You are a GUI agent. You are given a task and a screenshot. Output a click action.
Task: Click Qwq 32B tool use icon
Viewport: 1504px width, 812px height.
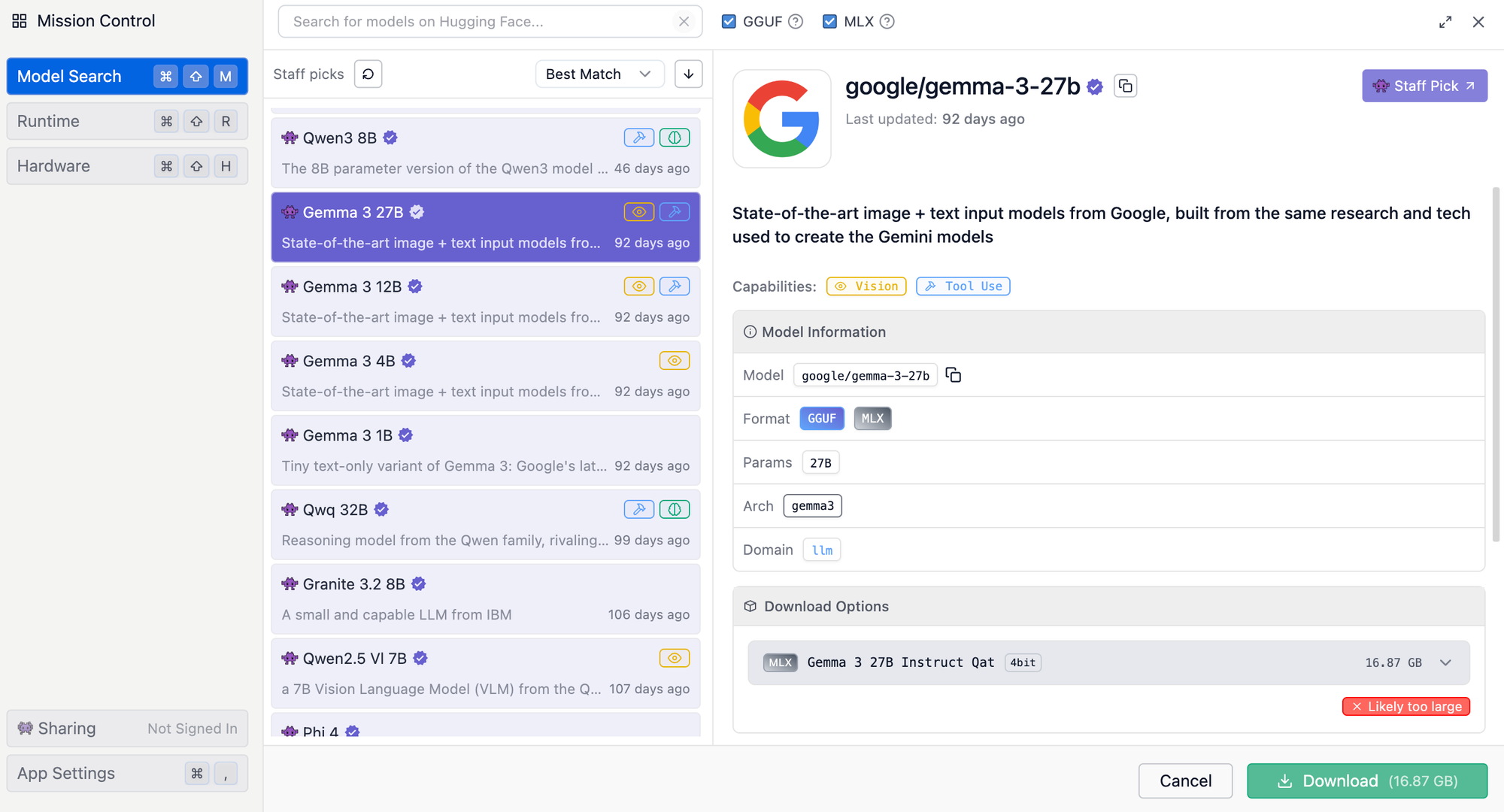pos(639,510)
